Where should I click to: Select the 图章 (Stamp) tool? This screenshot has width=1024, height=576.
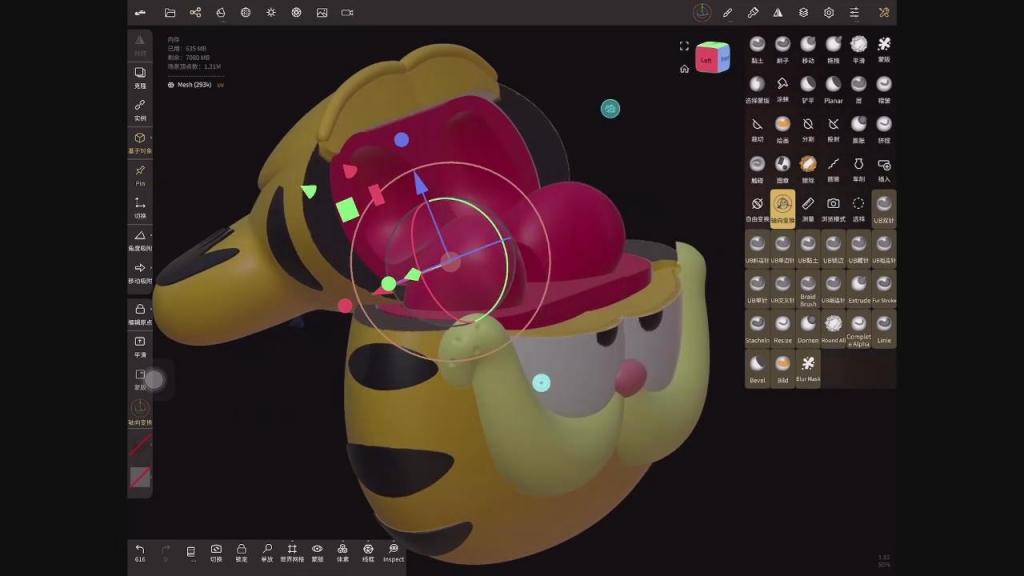(x=782, y=169)
